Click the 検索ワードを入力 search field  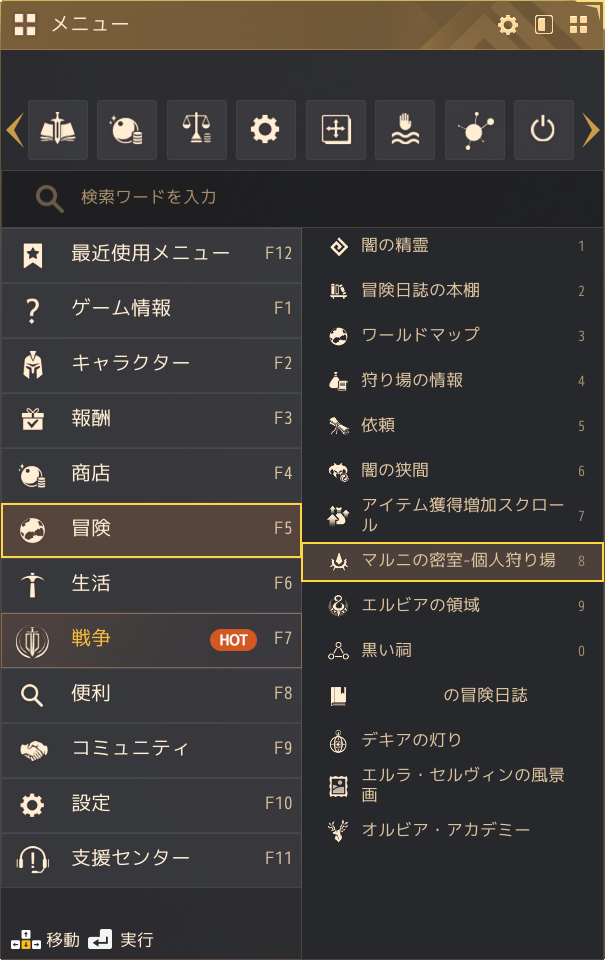pyautogui.click(x=300, y=197)
